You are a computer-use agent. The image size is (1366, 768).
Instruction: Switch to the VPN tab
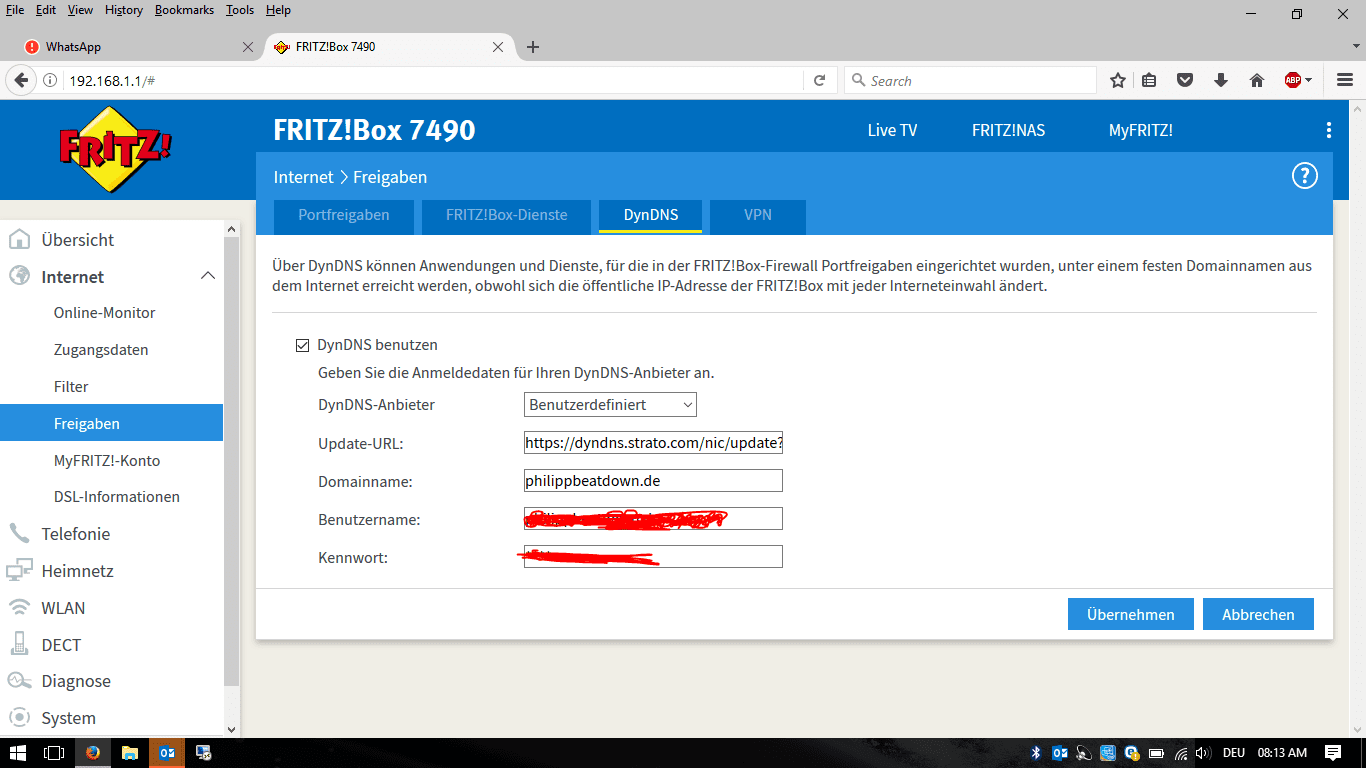(x=758, y=215)
